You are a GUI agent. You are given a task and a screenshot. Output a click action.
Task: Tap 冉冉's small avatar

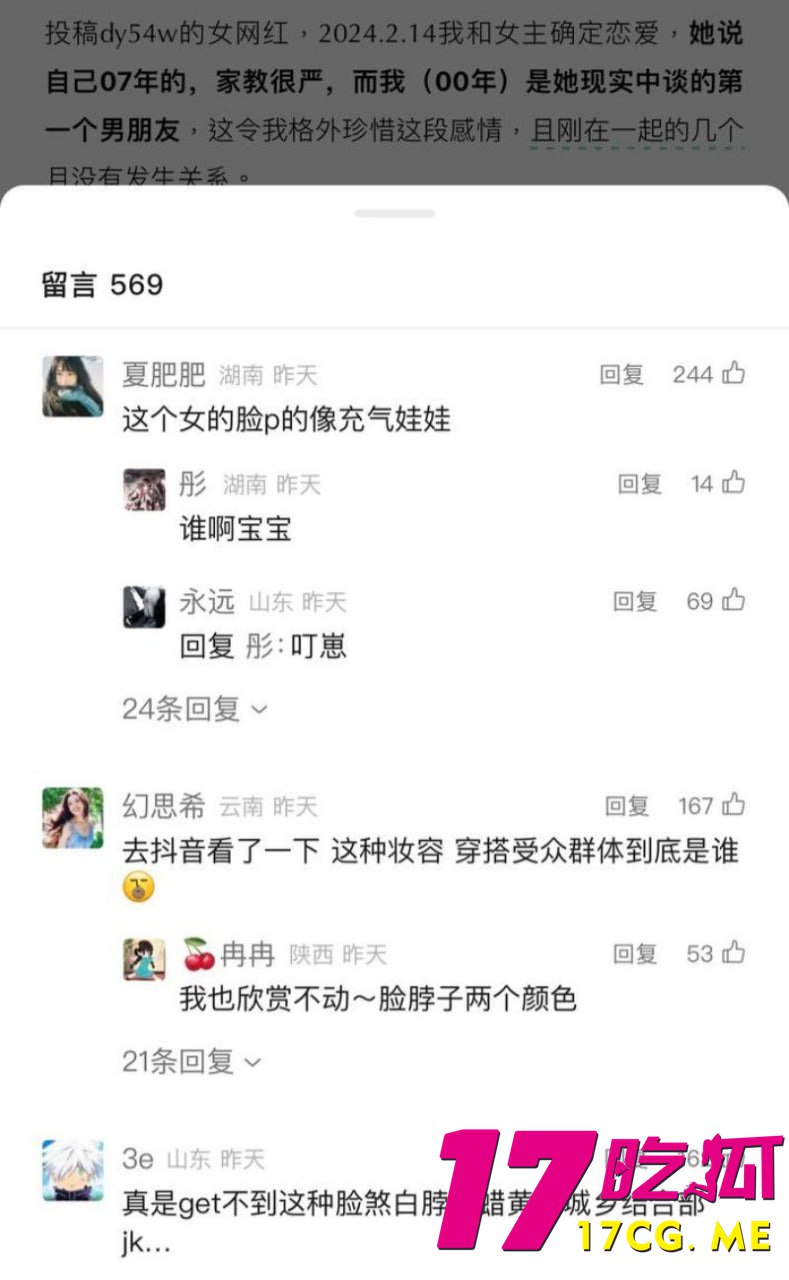click(x=144, y=959)
